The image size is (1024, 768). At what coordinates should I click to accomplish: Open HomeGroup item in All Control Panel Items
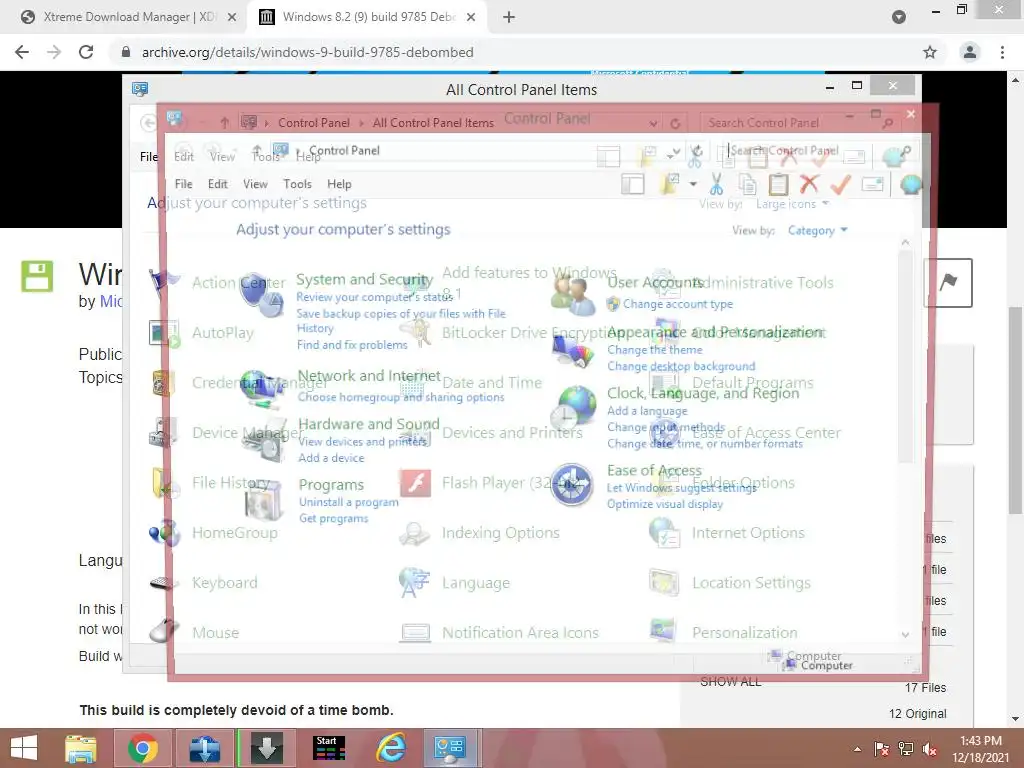[x=214, y=533]
